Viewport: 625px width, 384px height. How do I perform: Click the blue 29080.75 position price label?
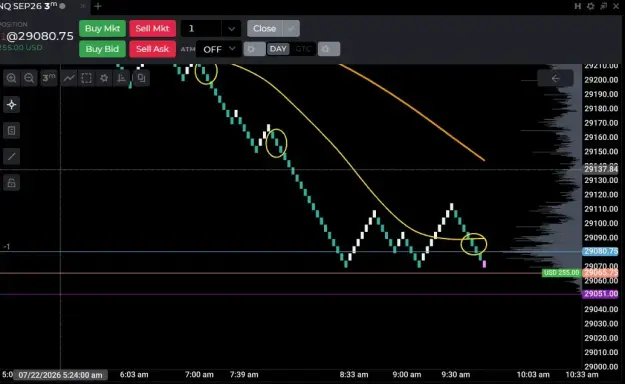[601, 251]
